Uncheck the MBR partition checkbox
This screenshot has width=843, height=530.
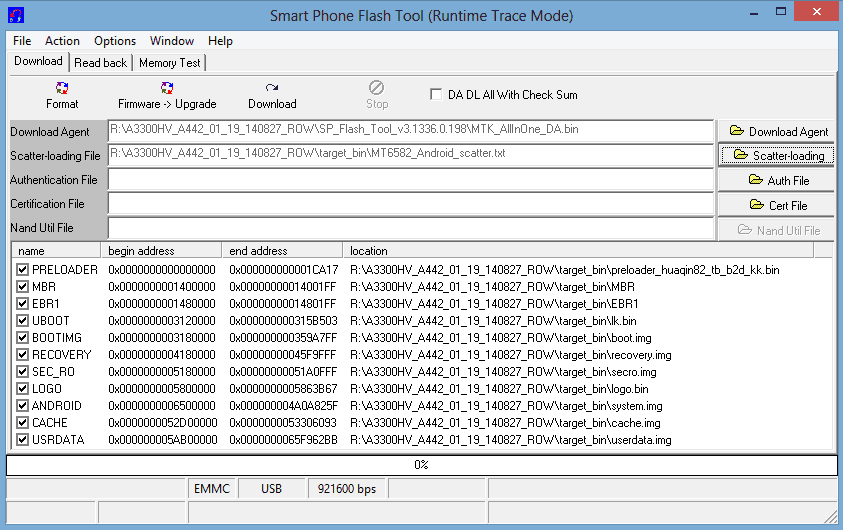point(22,287)
